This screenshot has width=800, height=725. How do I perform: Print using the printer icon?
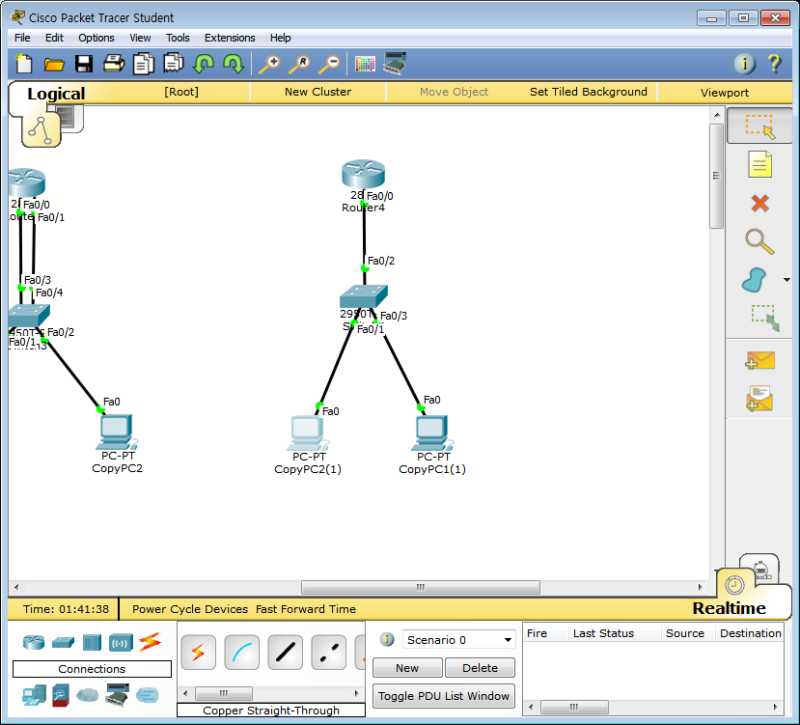[x=114, y=63]
